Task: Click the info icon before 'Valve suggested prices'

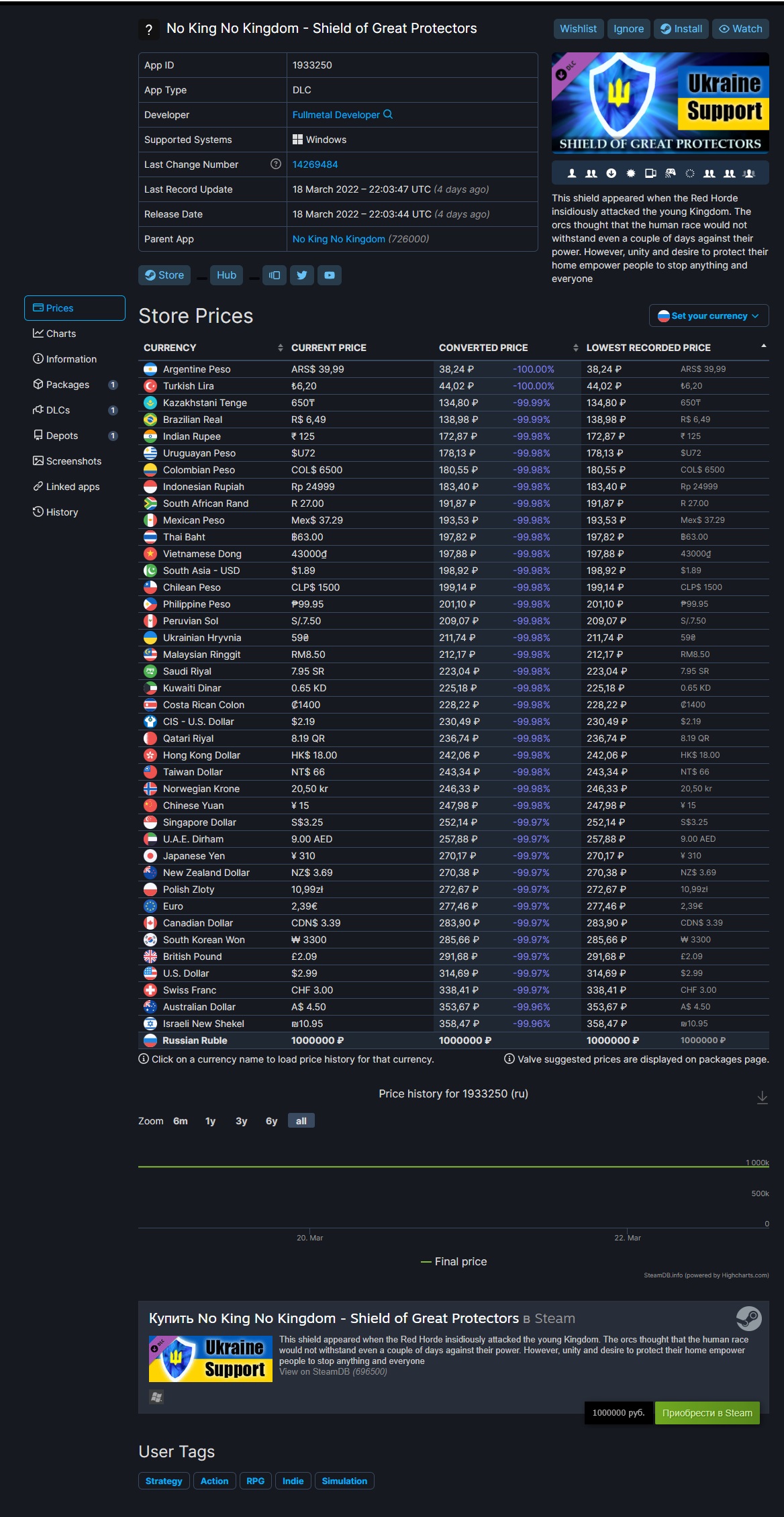Action: [509, 1059]
